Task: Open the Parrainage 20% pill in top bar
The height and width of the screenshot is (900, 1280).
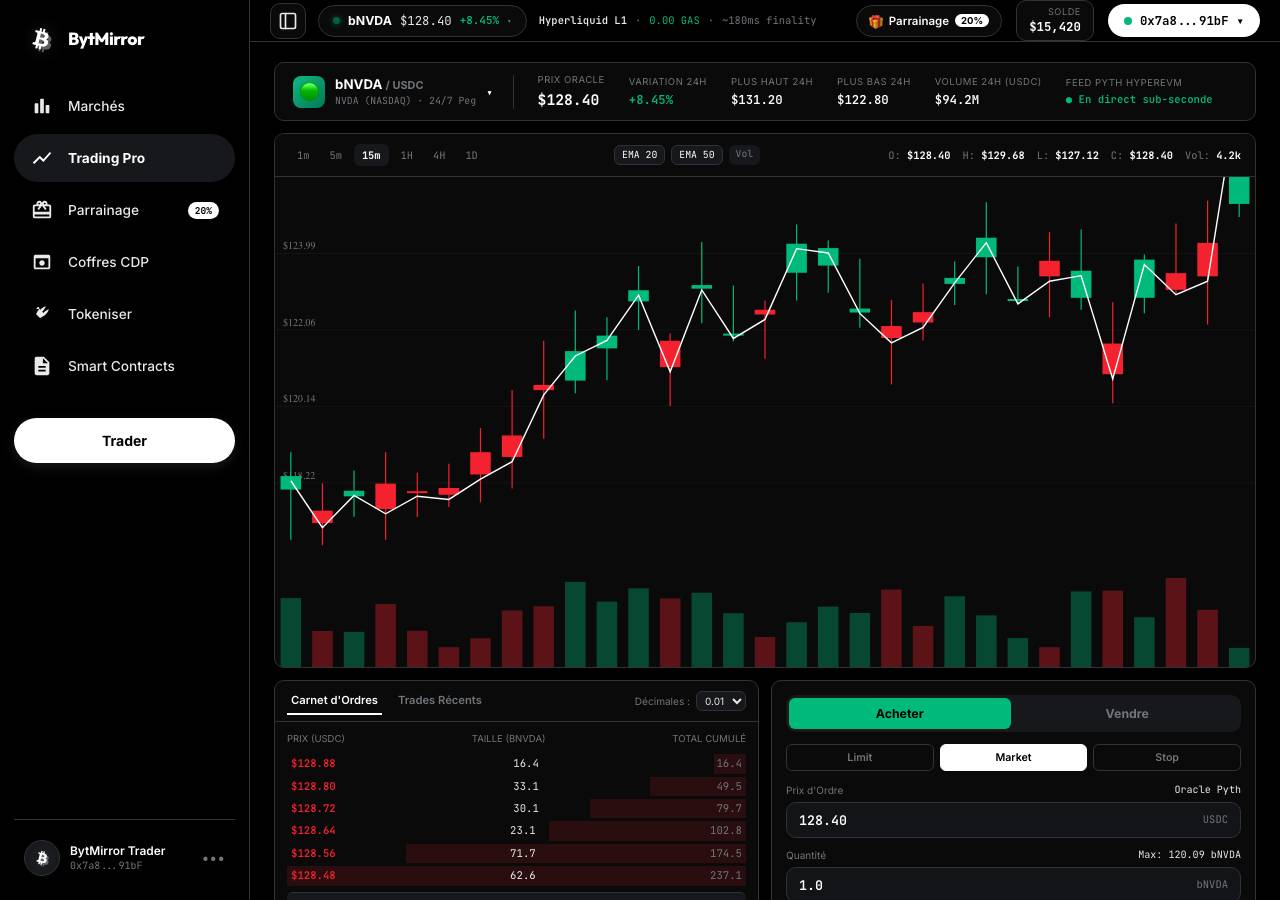Action: [929, 21]
